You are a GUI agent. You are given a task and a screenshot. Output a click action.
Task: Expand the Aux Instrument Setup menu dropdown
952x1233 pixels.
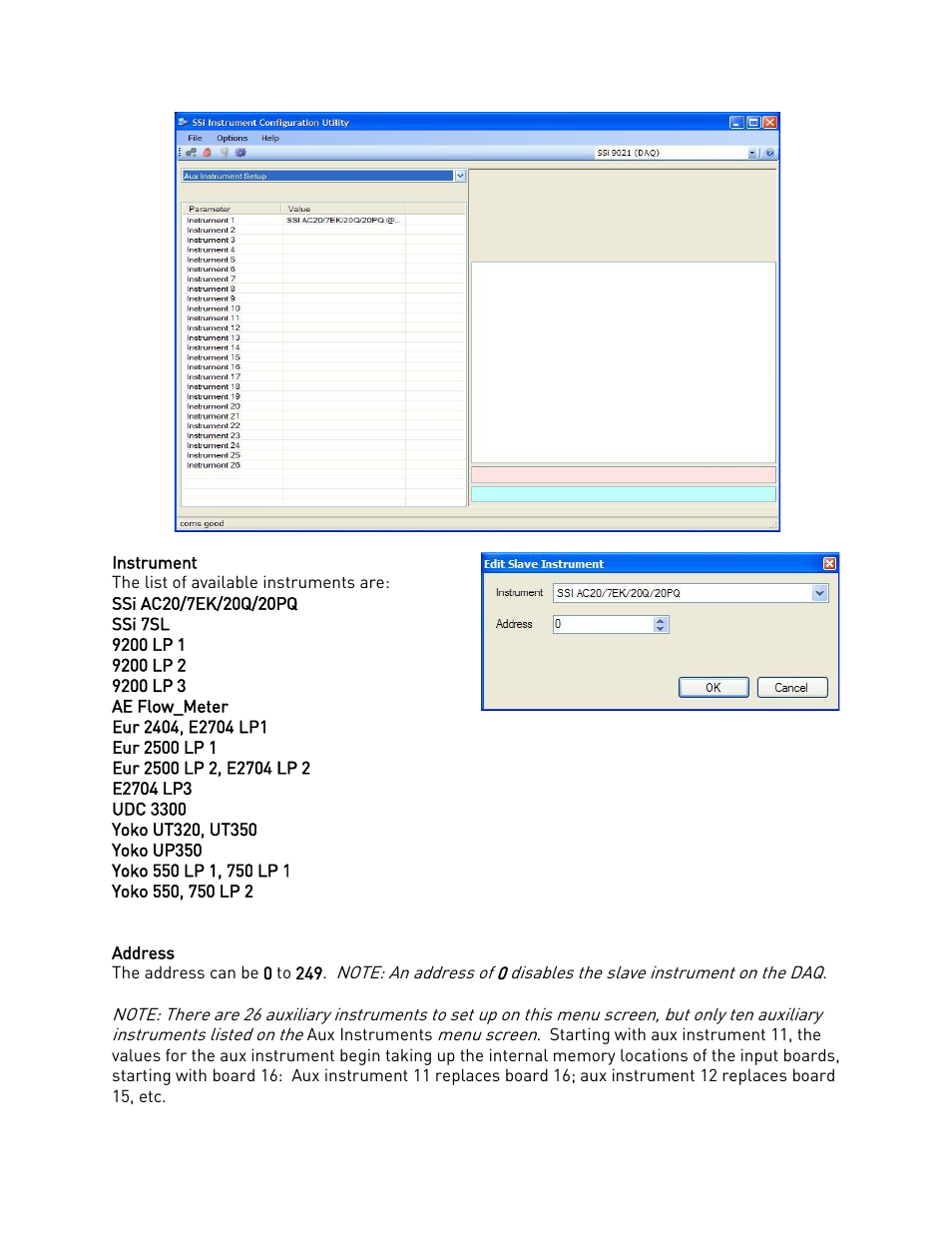(x=460, y=176)
